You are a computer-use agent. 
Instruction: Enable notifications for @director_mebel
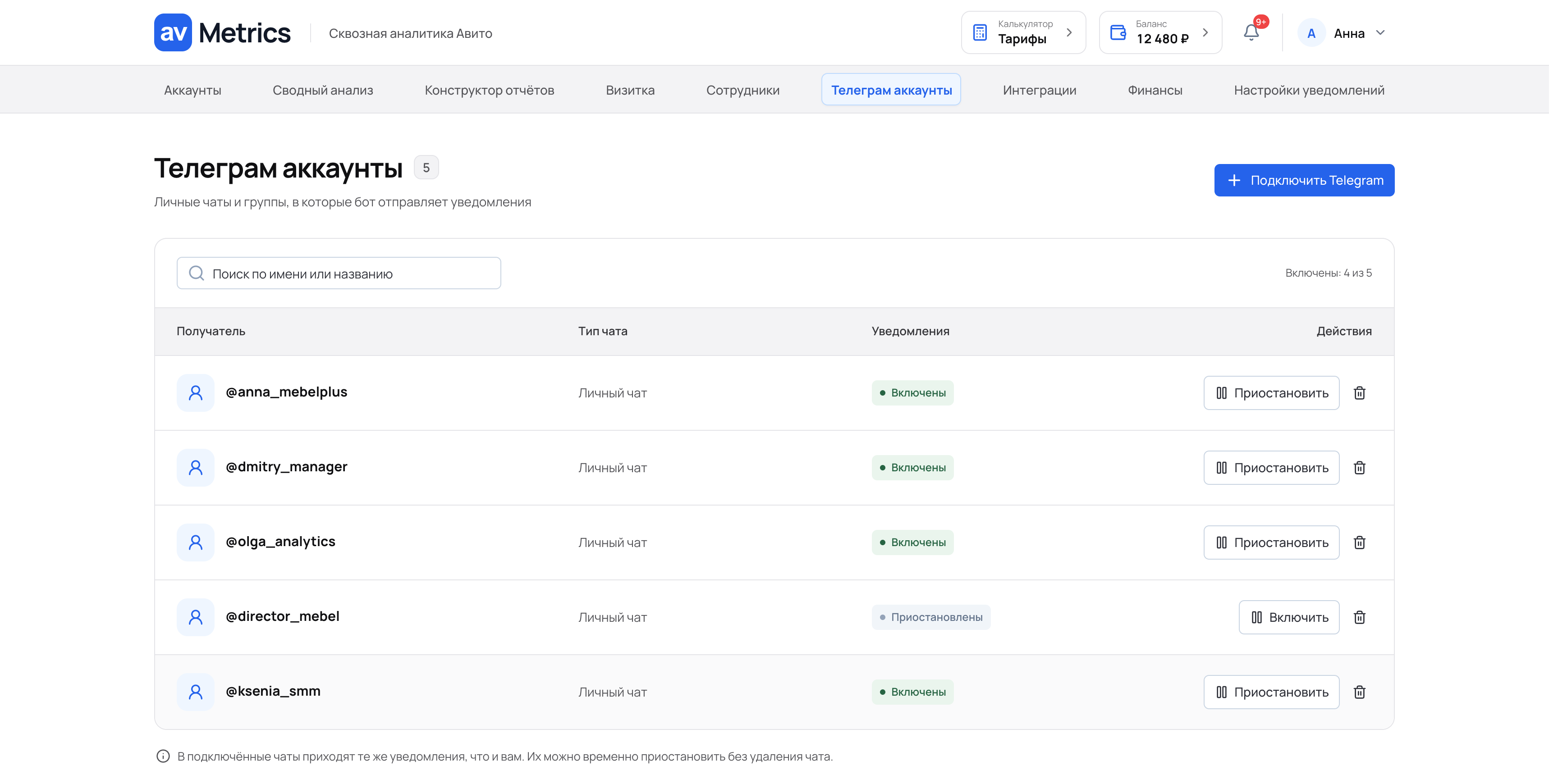[x=1289, y=617]
